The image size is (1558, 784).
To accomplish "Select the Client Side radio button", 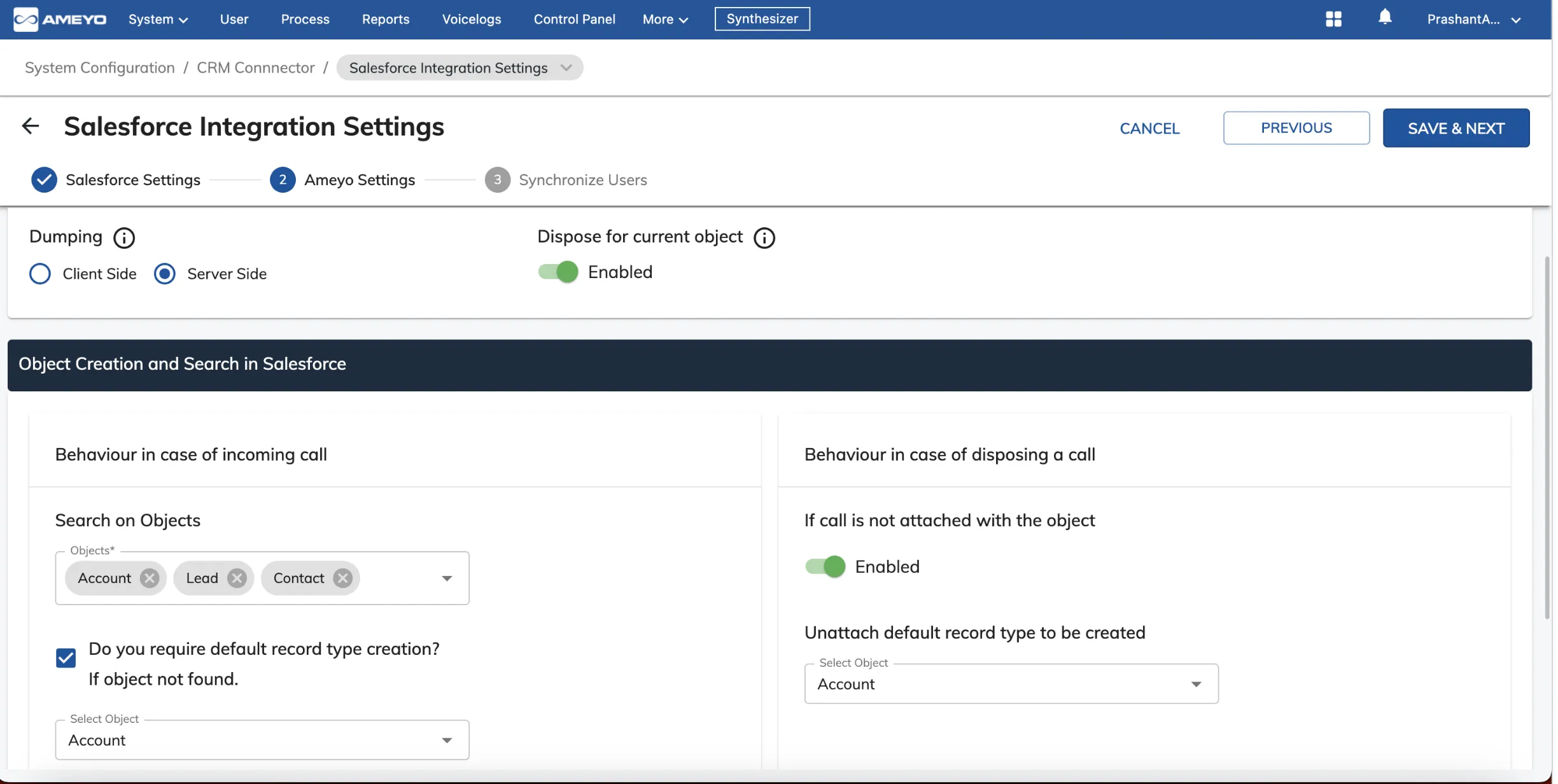I will coord(40,274).
